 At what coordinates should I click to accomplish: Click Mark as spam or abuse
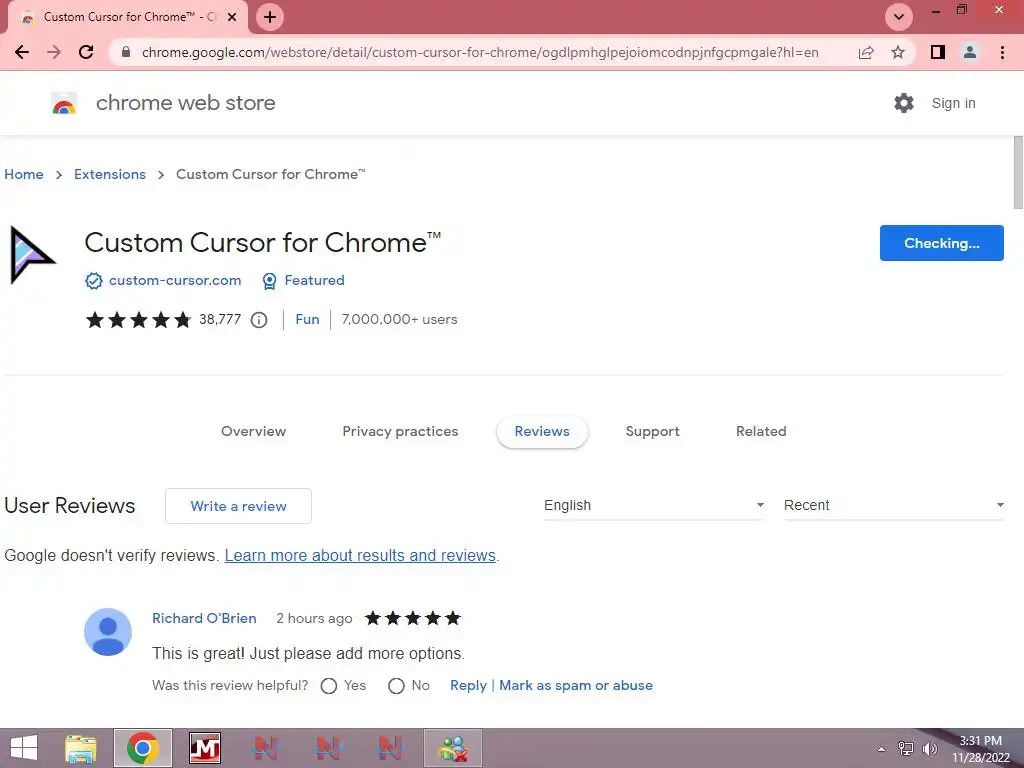576,686
